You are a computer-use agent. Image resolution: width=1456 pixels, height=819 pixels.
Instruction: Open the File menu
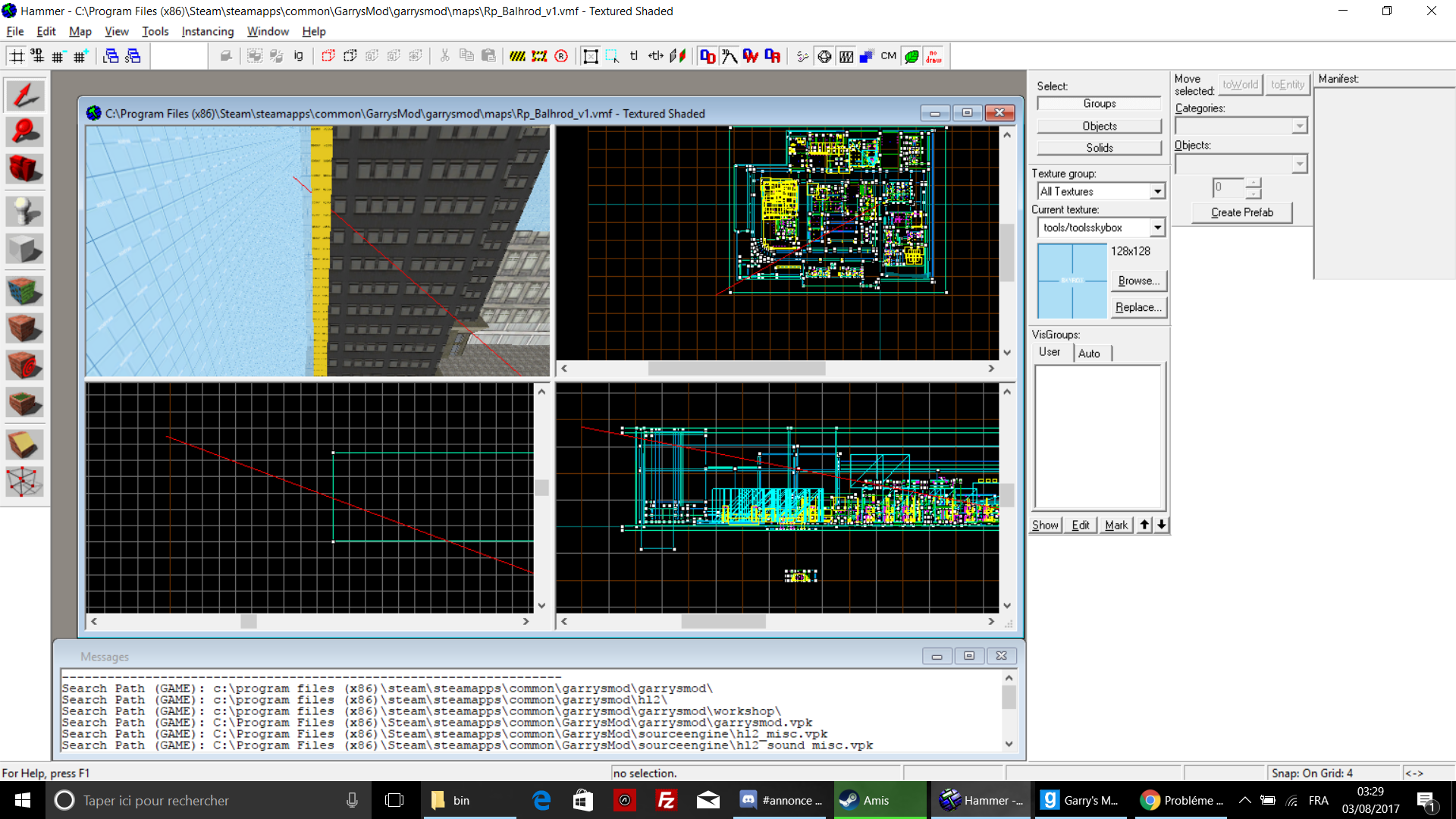[x=15, y=31]
